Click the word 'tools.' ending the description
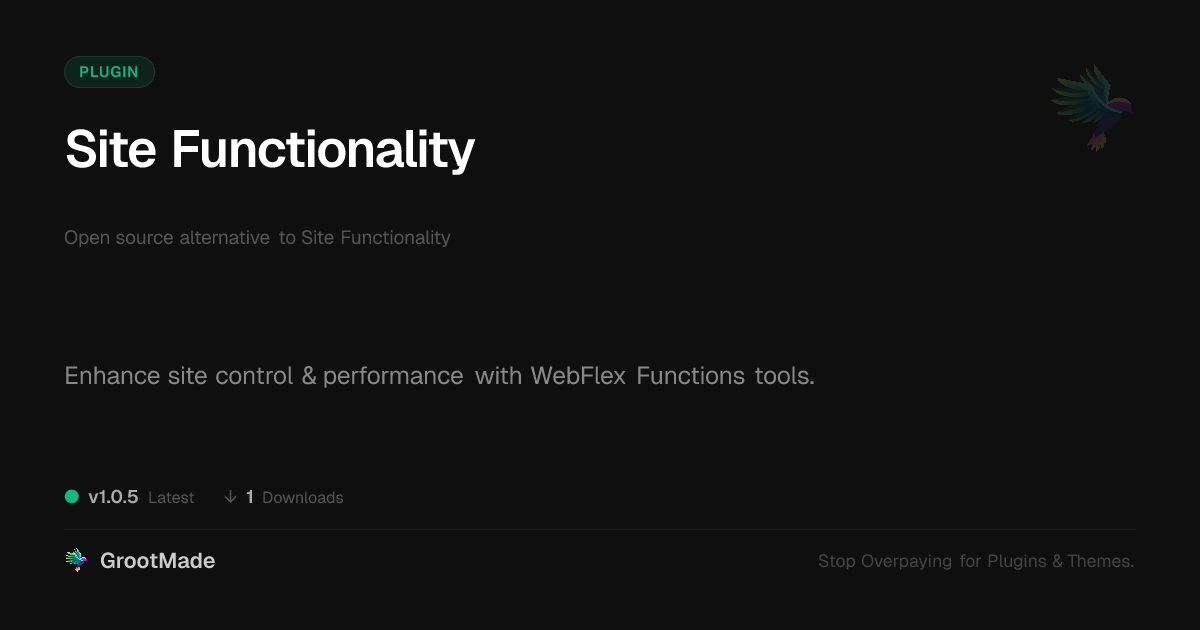 coord(785,376)
